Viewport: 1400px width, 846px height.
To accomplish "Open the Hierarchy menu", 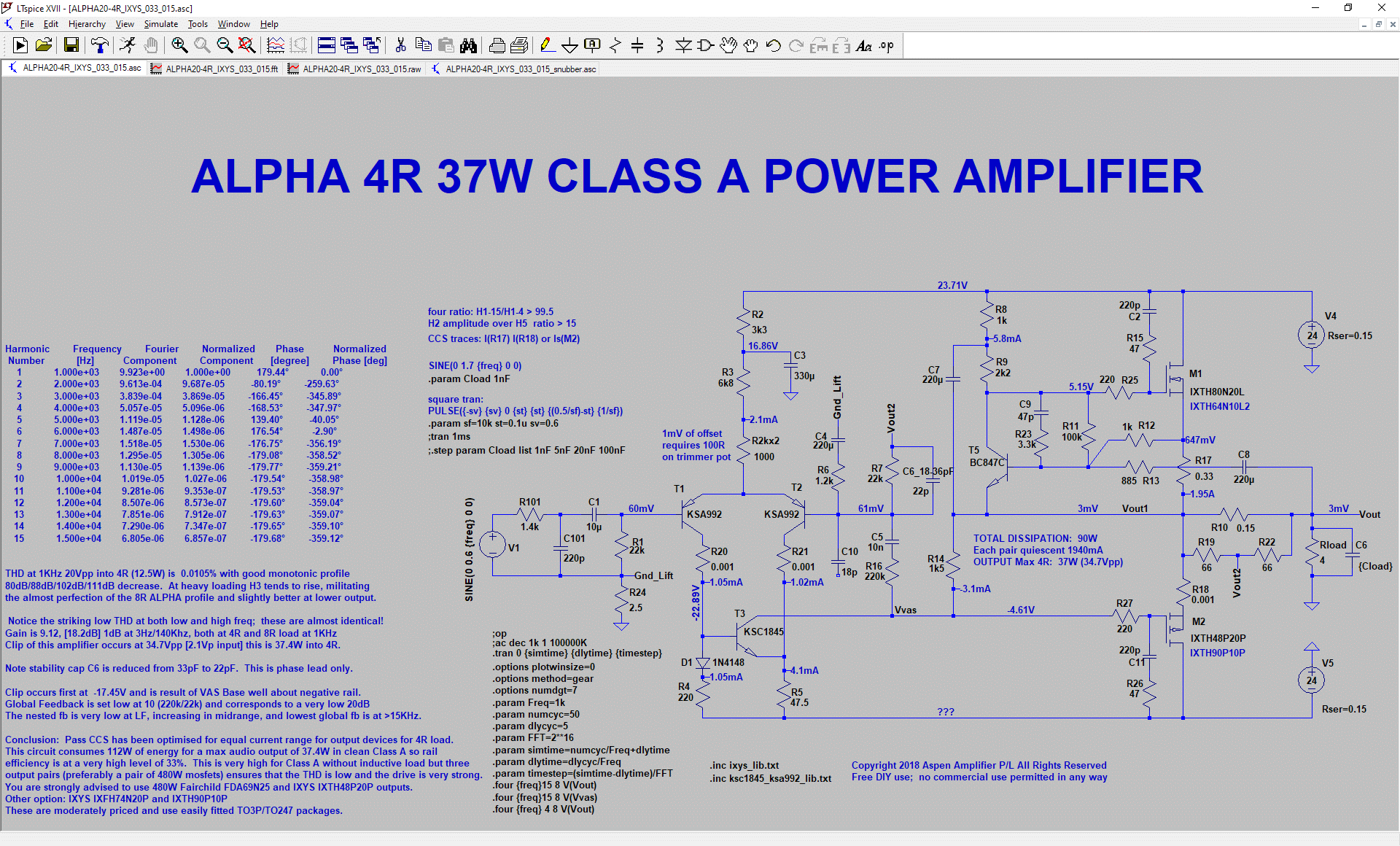I will pos(87,24).
